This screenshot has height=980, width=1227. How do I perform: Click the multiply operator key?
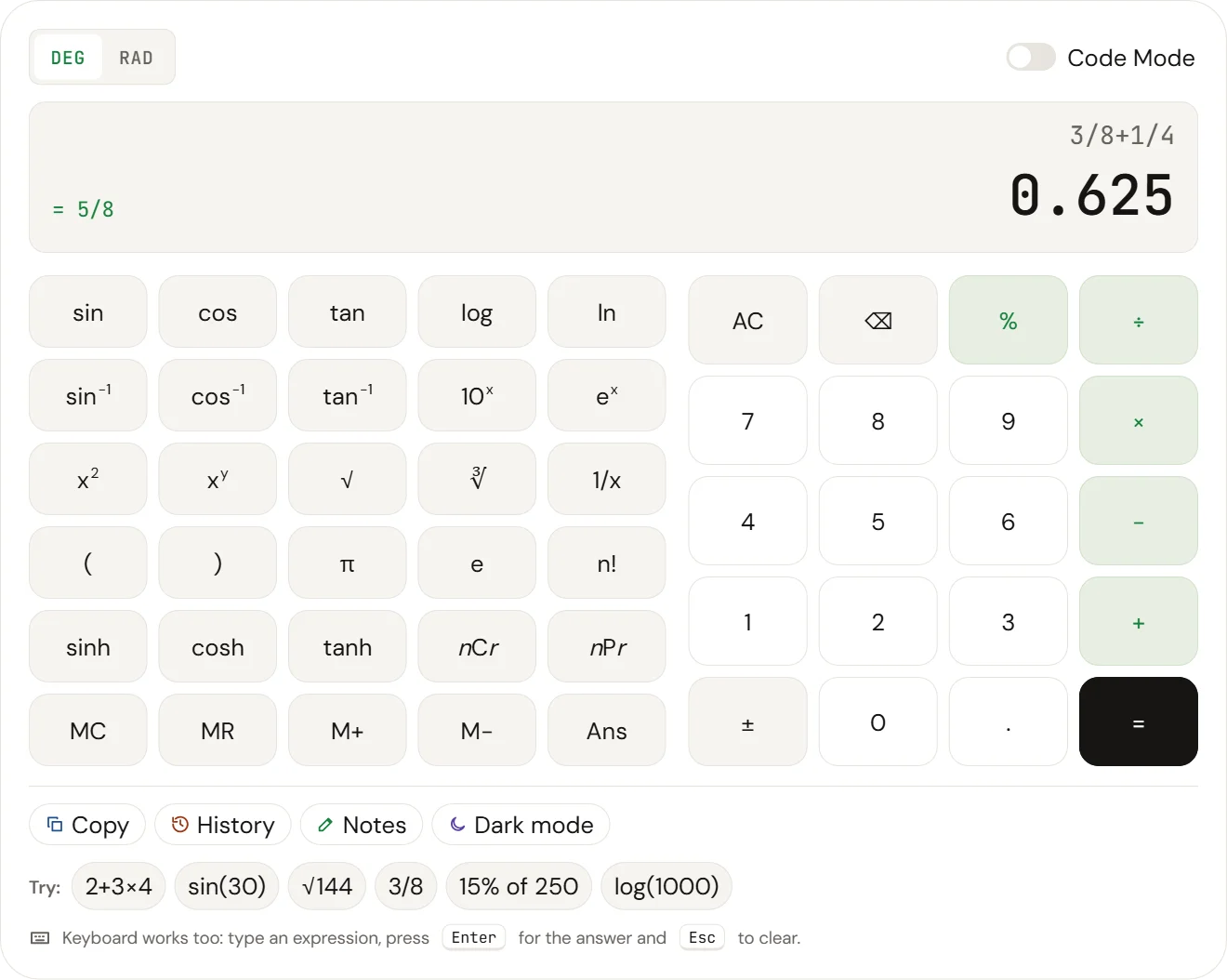1138,420
